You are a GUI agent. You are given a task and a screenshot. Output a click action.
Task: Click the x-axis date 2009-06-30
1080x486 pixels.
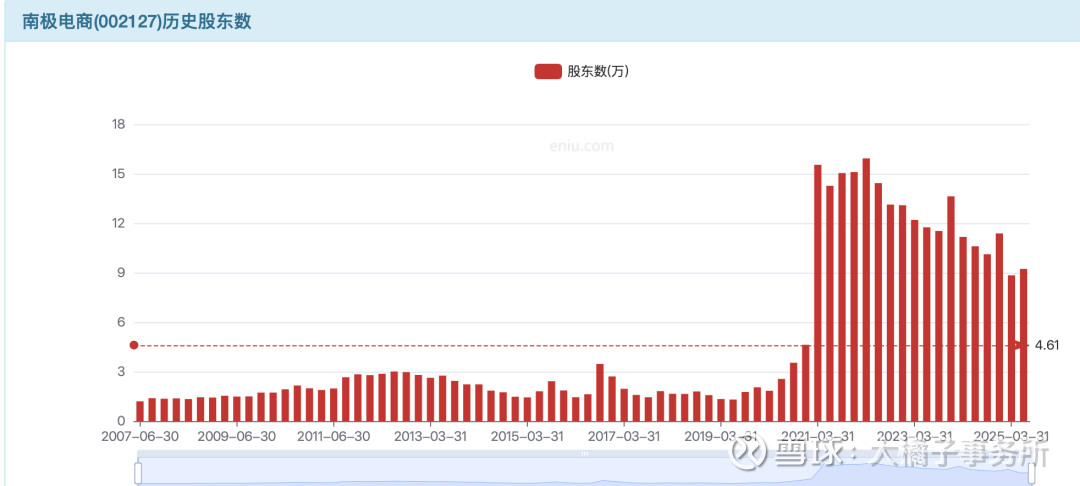point(237,436)
